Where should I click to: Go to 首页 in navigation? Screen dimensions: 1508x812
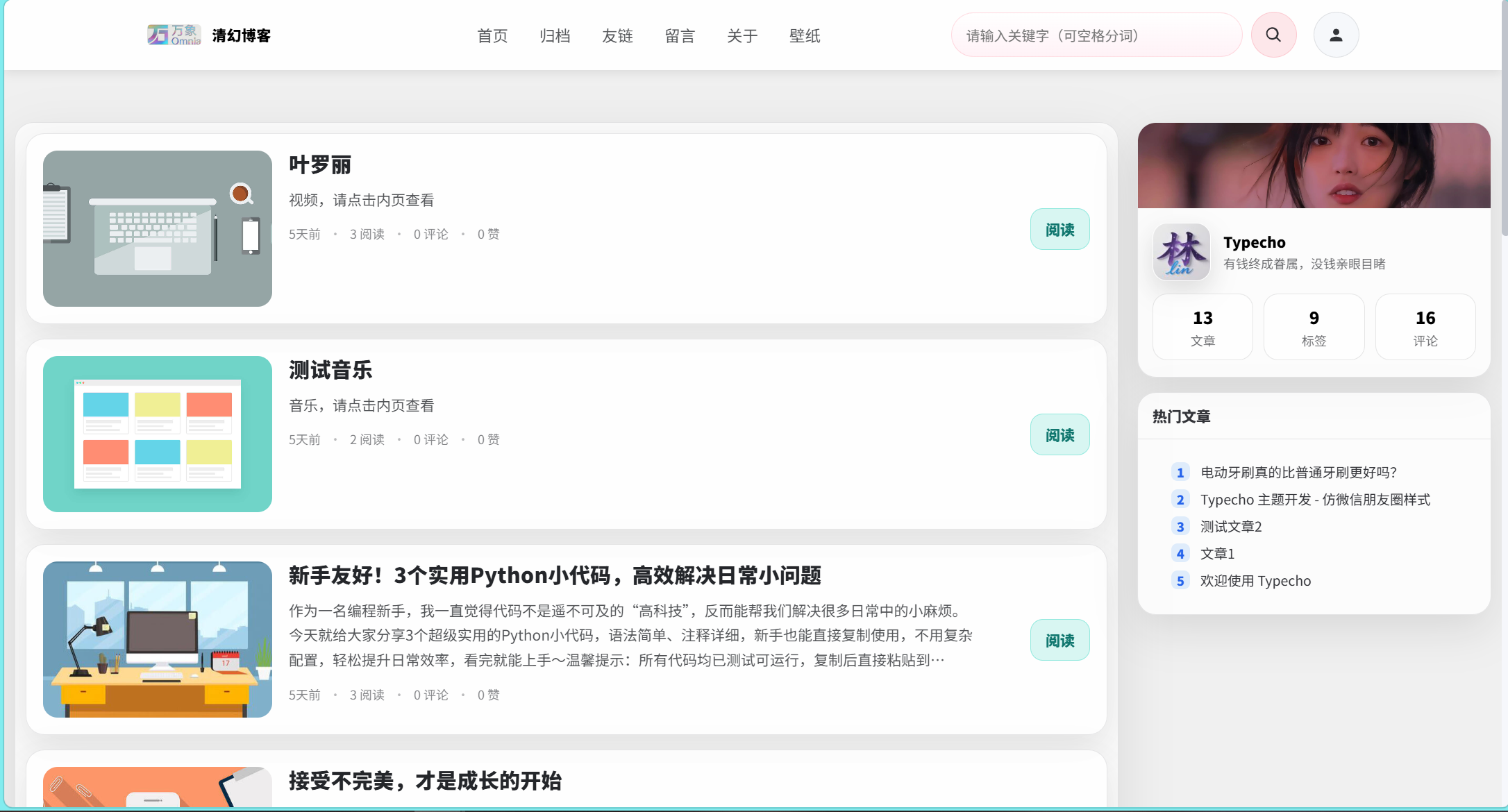492,35
